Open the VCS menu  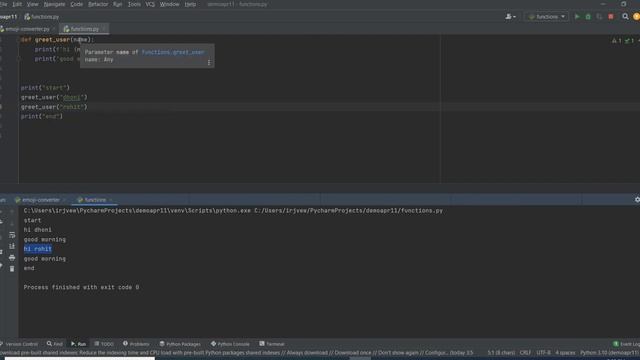pyautogui.click(x=150, y=4)
